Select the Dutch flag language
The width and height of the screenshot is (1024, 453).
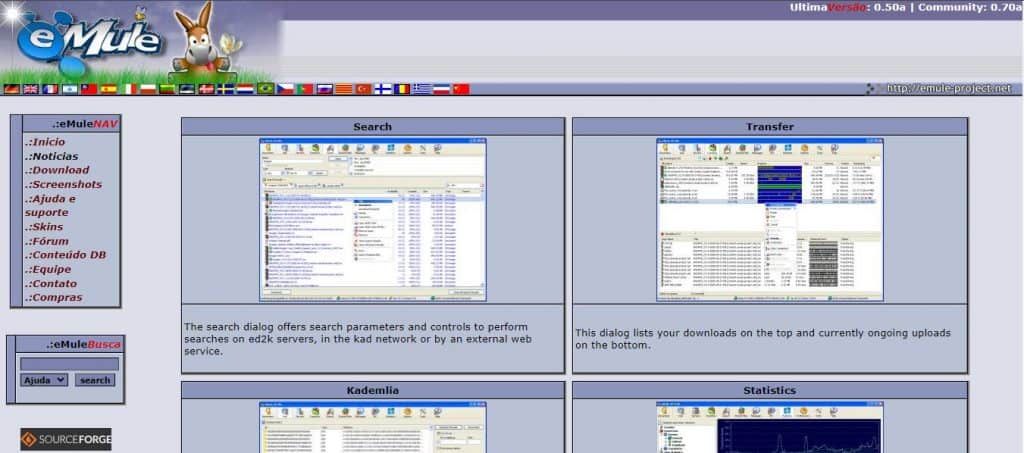click(x=245, y=89)
